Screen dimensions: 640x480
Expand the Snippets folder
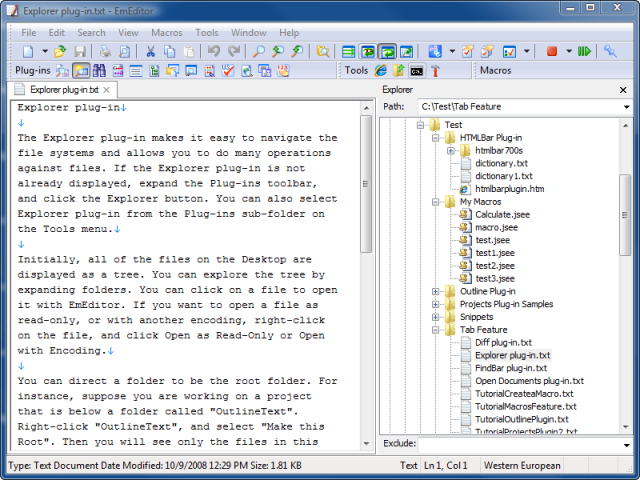pyautogui.click(x=436, y=317)
